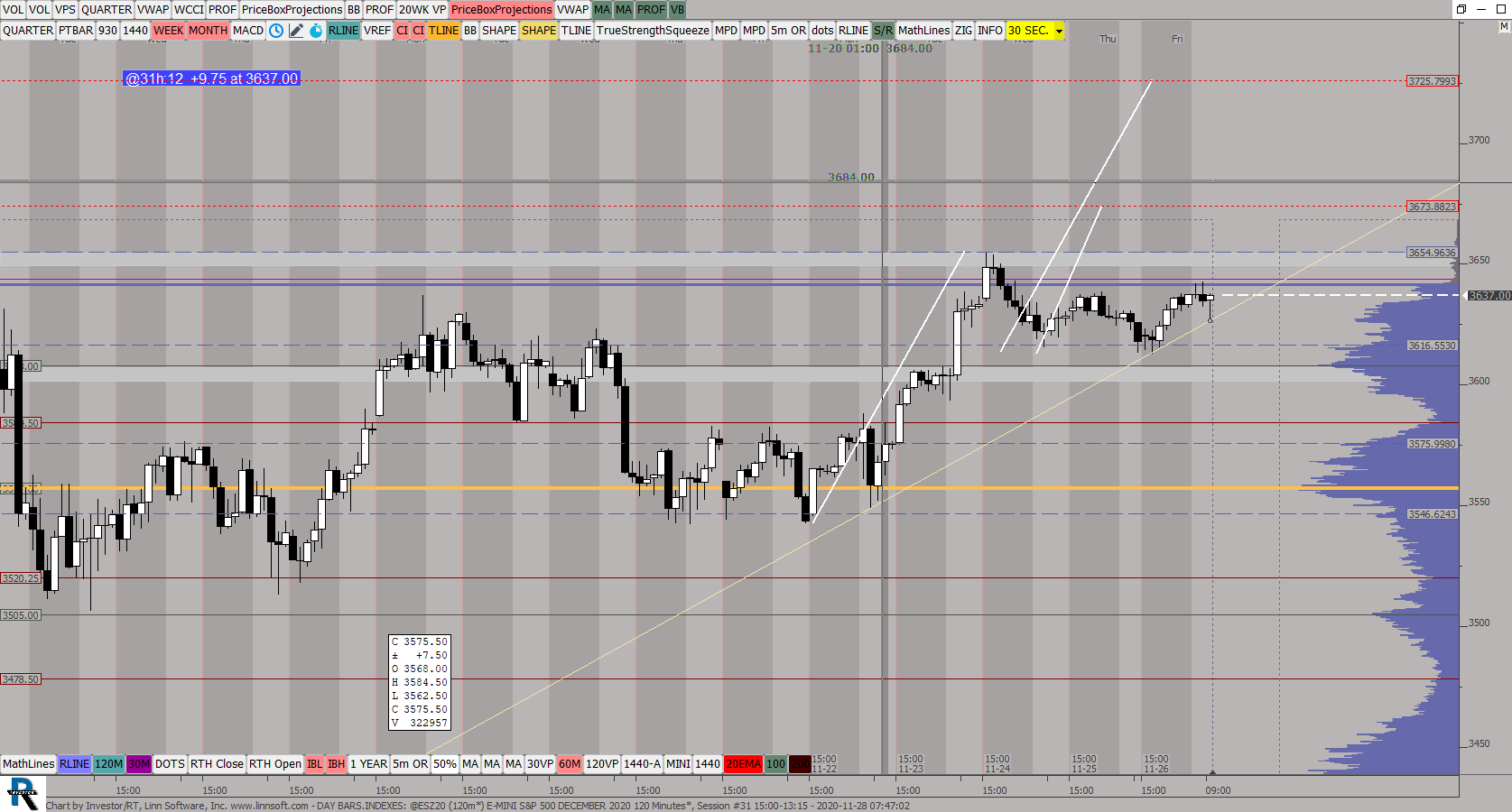
Task: Click the blue stopwatch icon
Action: coord(316,30)
